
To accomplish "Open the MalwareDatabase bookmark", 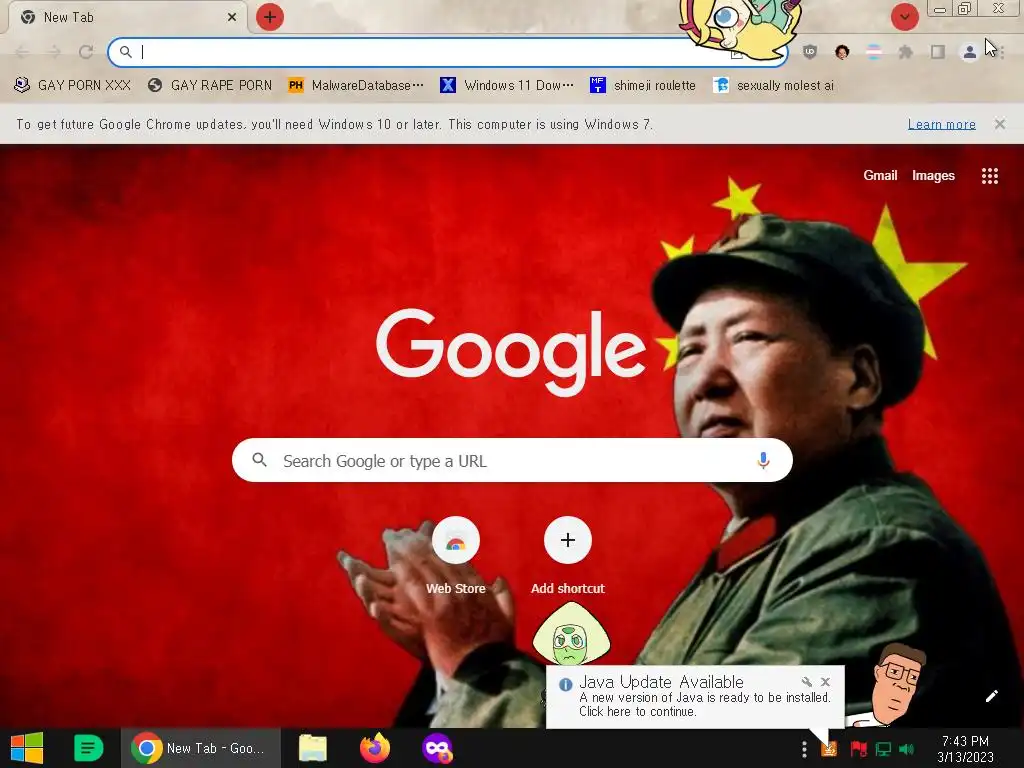I will (x=356, y=86).
